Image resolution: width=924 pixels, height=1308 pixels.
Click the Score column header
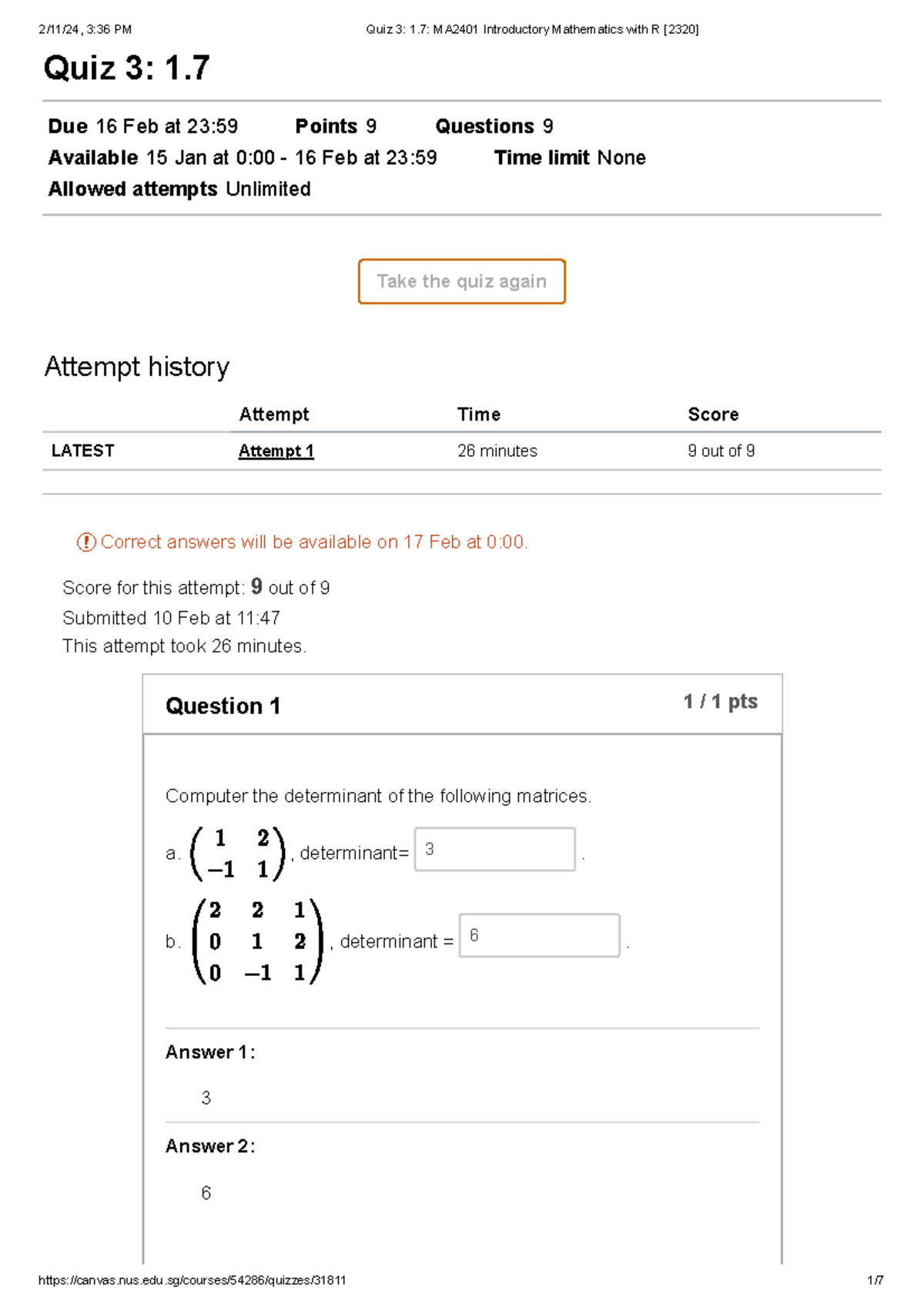(712, 414)
